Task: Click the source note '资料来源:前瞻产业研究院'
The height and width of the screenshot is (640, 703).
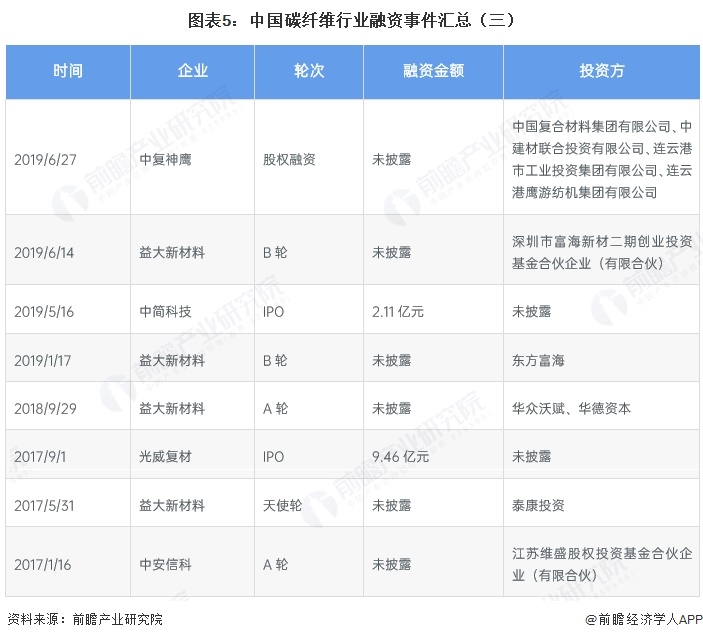Action: coord(85,619)
